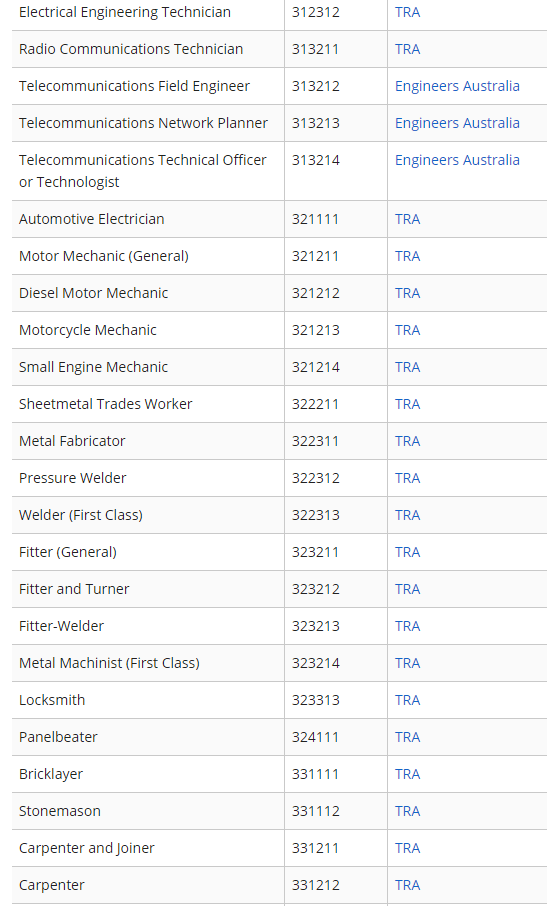Viewport: 547px width, 906px height.
Task: Follow Engineers Australia link for Network Planner
Action: (x=457, y=123)
